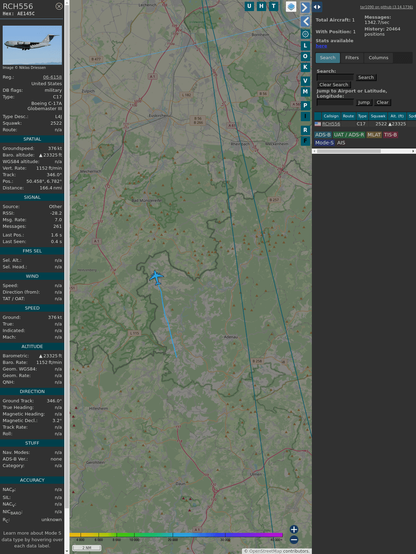The height and width of the screenshot is (554, 416).
Task: Focus the Jump to Airport input field
Action: pyautogui.click(x=335, y=102)
